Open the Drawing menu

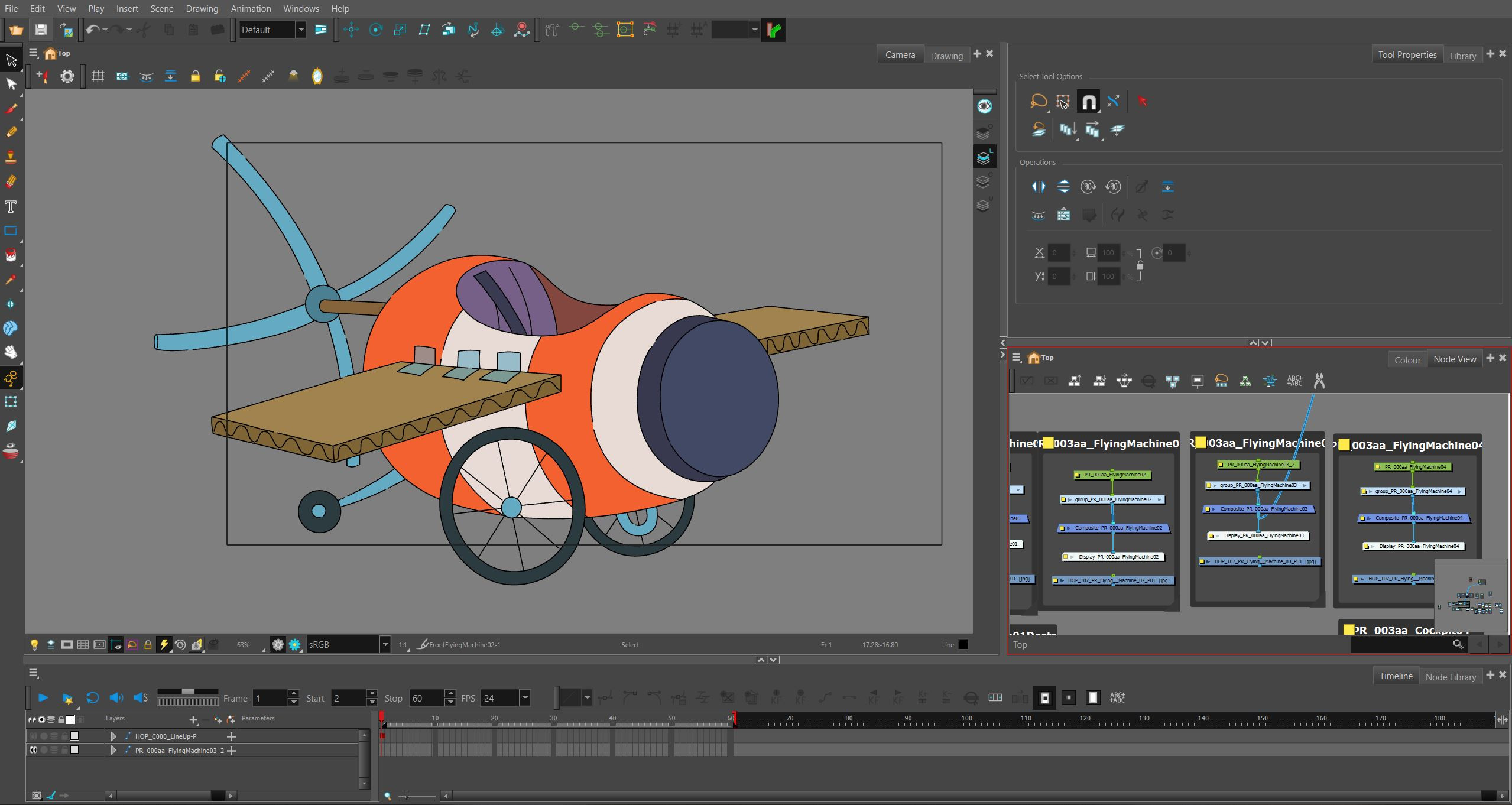(x=202, y=8)
